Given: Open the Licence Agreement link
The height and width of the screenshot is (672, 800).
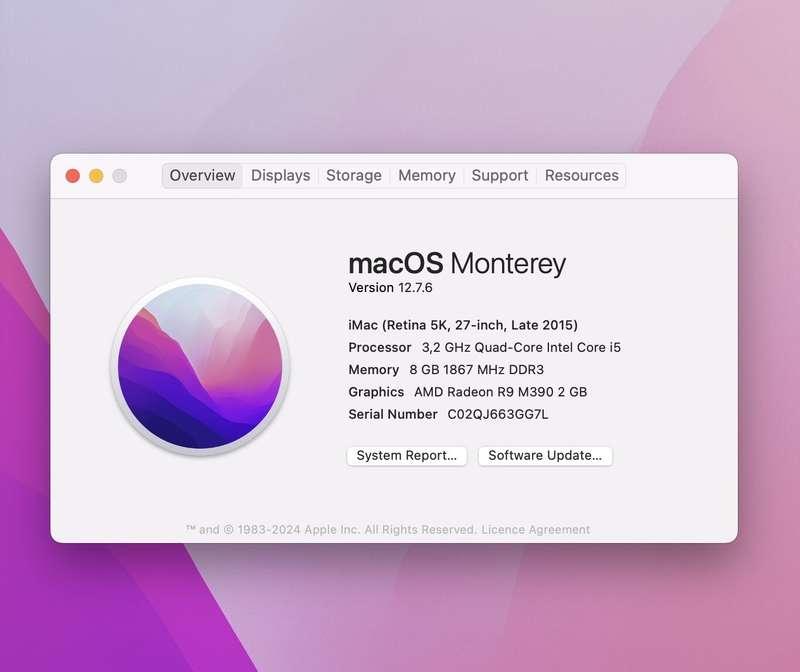Looking at the screenshot, I should click(x=535, y=530).
